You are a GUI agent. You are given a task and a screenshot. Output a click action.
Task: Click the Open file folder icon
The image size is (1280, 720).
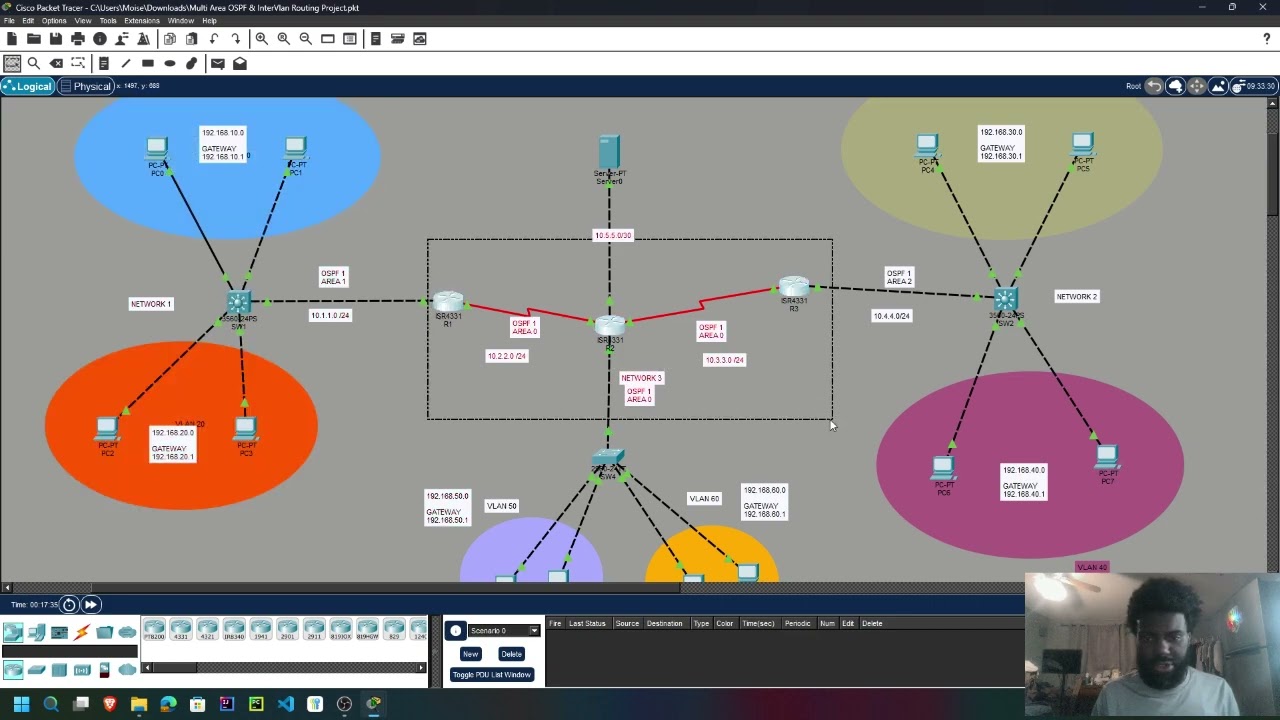click(33, 39)
